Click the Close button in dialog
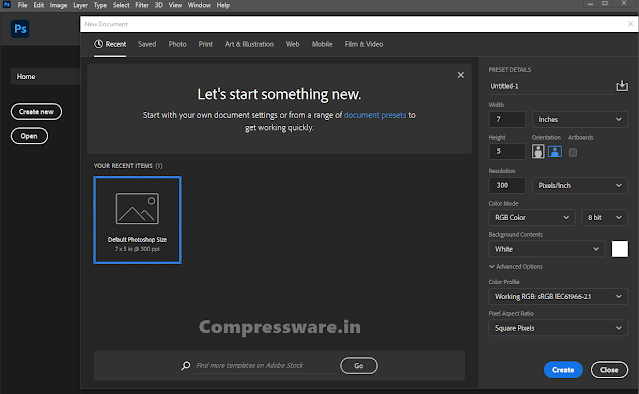The width and height of the screenshot is (639, 394). tap(609, 370)
